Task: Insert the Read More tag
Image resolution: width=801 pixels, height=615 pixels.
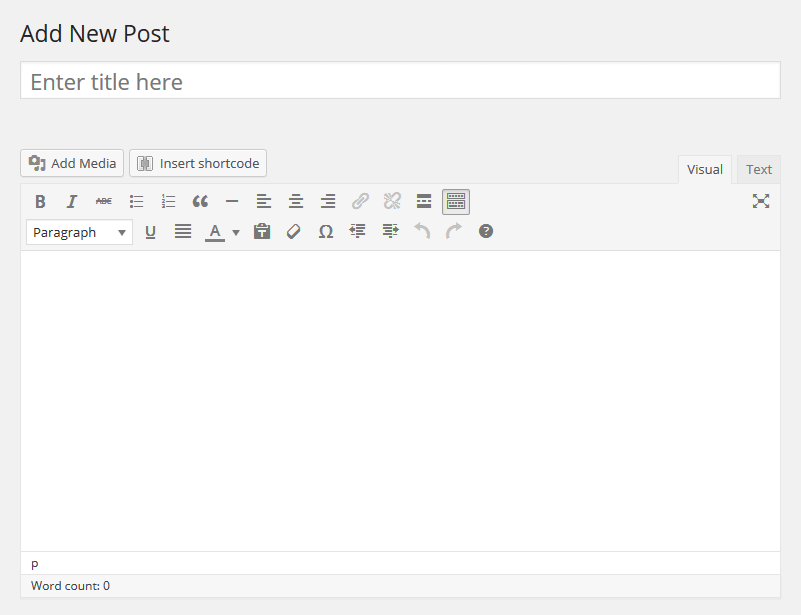Action: 423,201
